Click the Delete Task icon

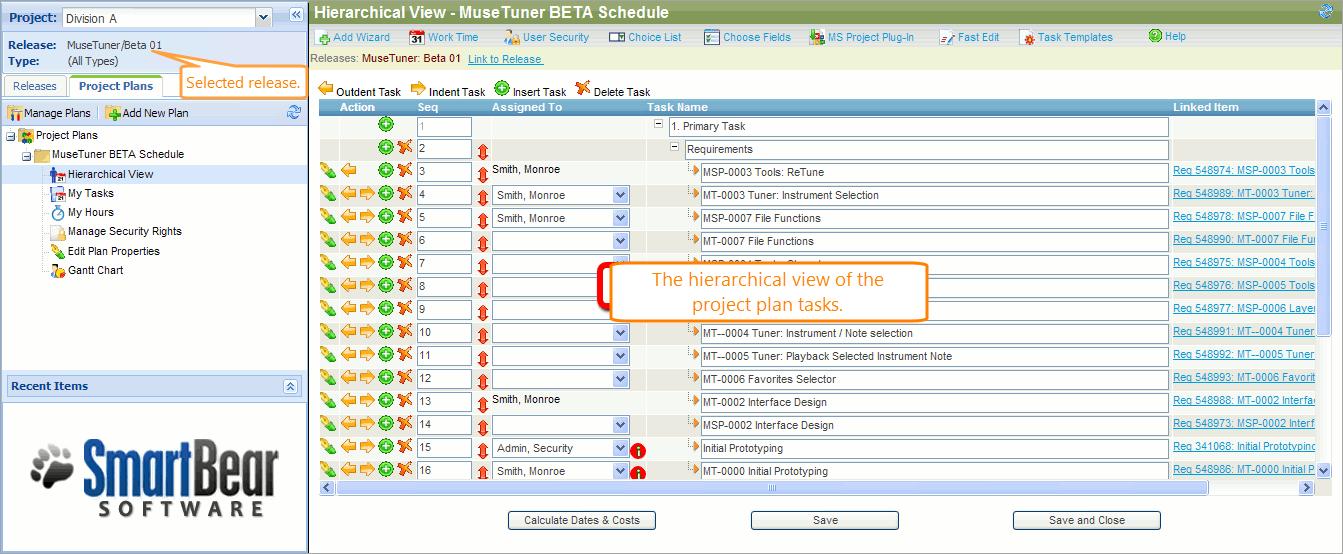(583, 89)
